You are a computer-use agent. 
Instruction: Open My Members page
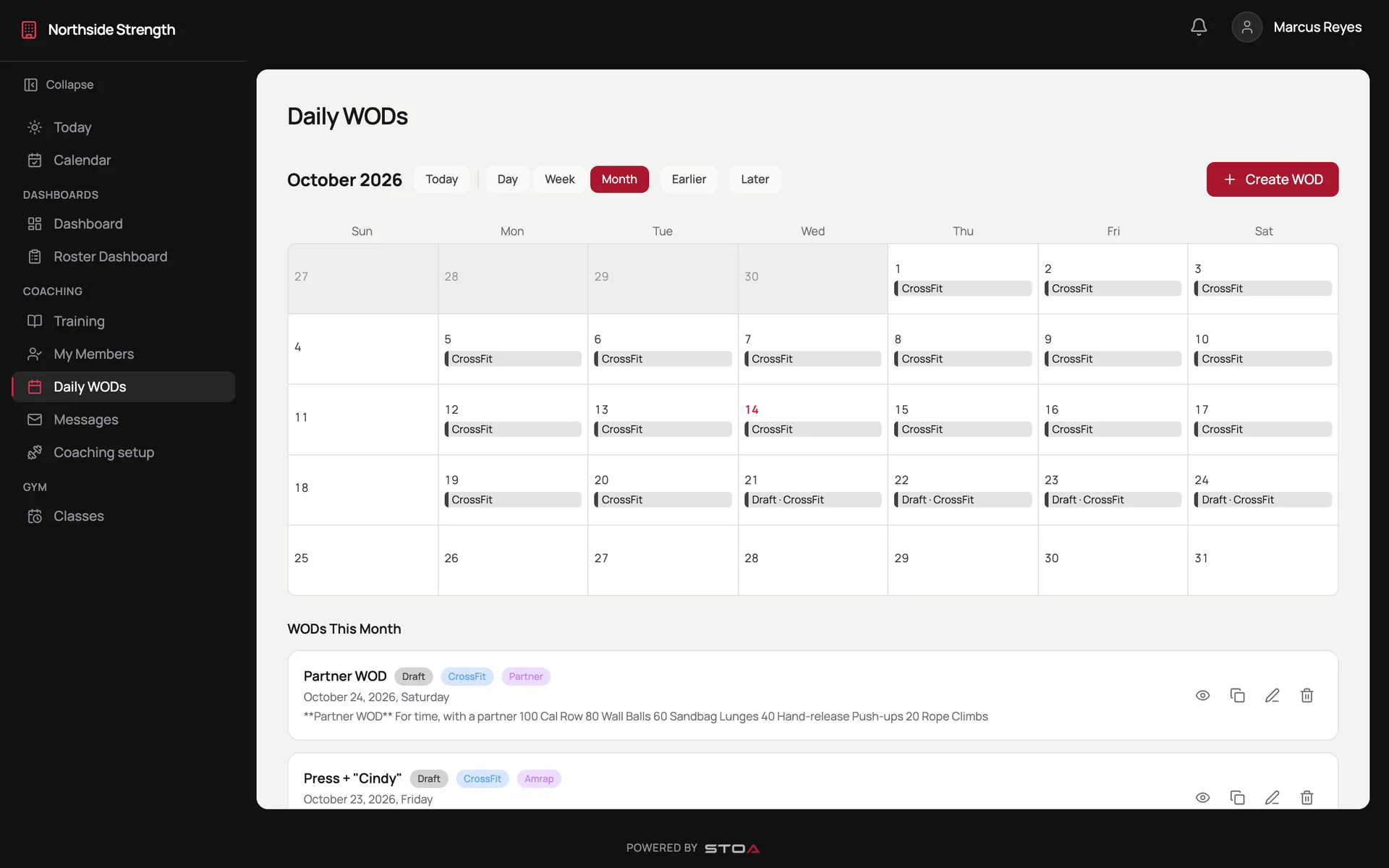(x=123, y=354)
